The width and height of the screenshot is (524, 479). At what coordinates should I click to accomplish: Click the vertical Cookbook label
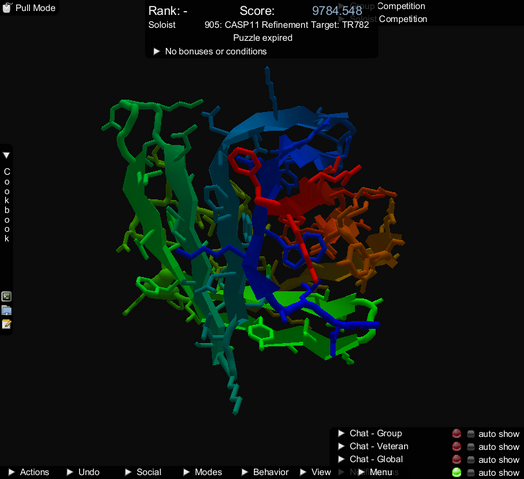click(7, 205)
